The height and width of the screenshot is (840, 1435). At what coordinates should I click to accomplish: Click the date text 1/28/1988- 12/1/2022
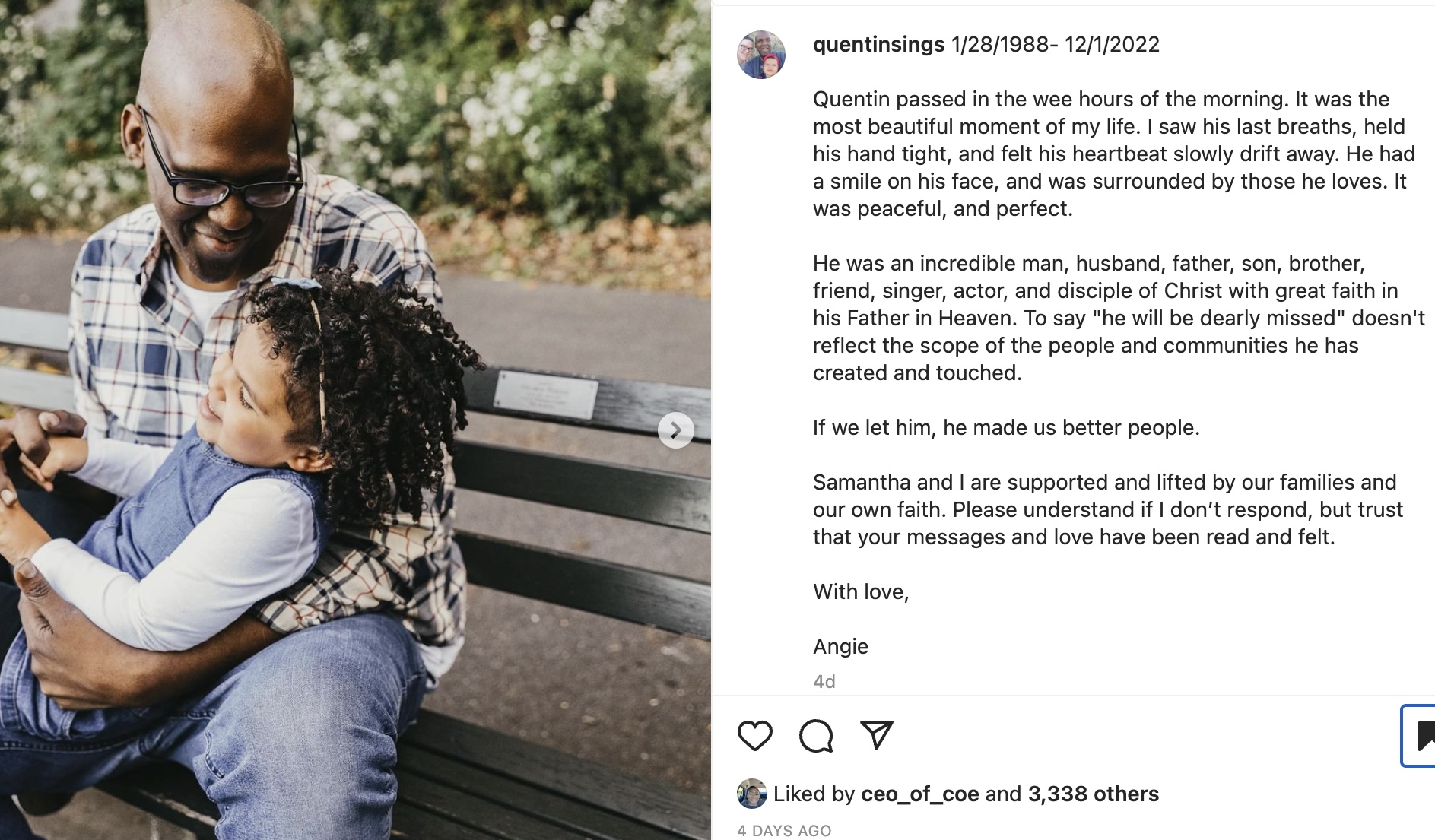tap(1056, 44)
